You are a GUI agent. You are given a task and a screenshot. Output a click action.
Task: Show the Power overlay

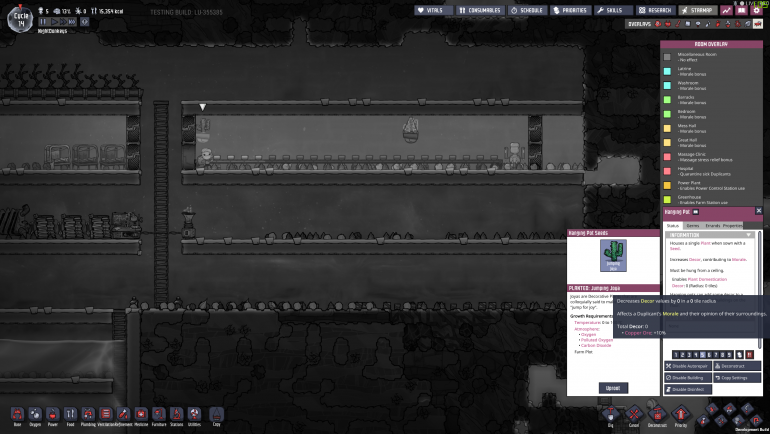[668, 24]
